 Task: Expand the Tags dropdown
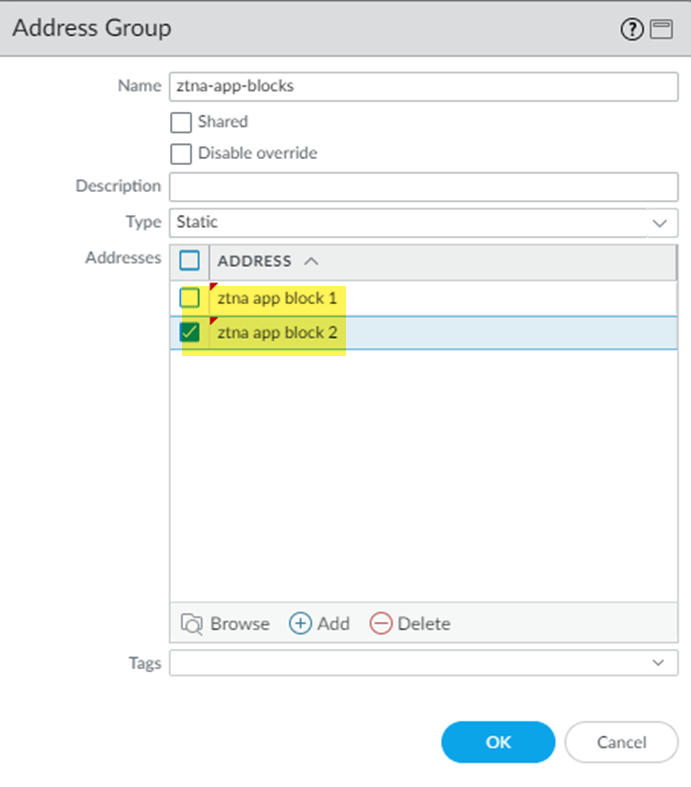tap(424, 663)
